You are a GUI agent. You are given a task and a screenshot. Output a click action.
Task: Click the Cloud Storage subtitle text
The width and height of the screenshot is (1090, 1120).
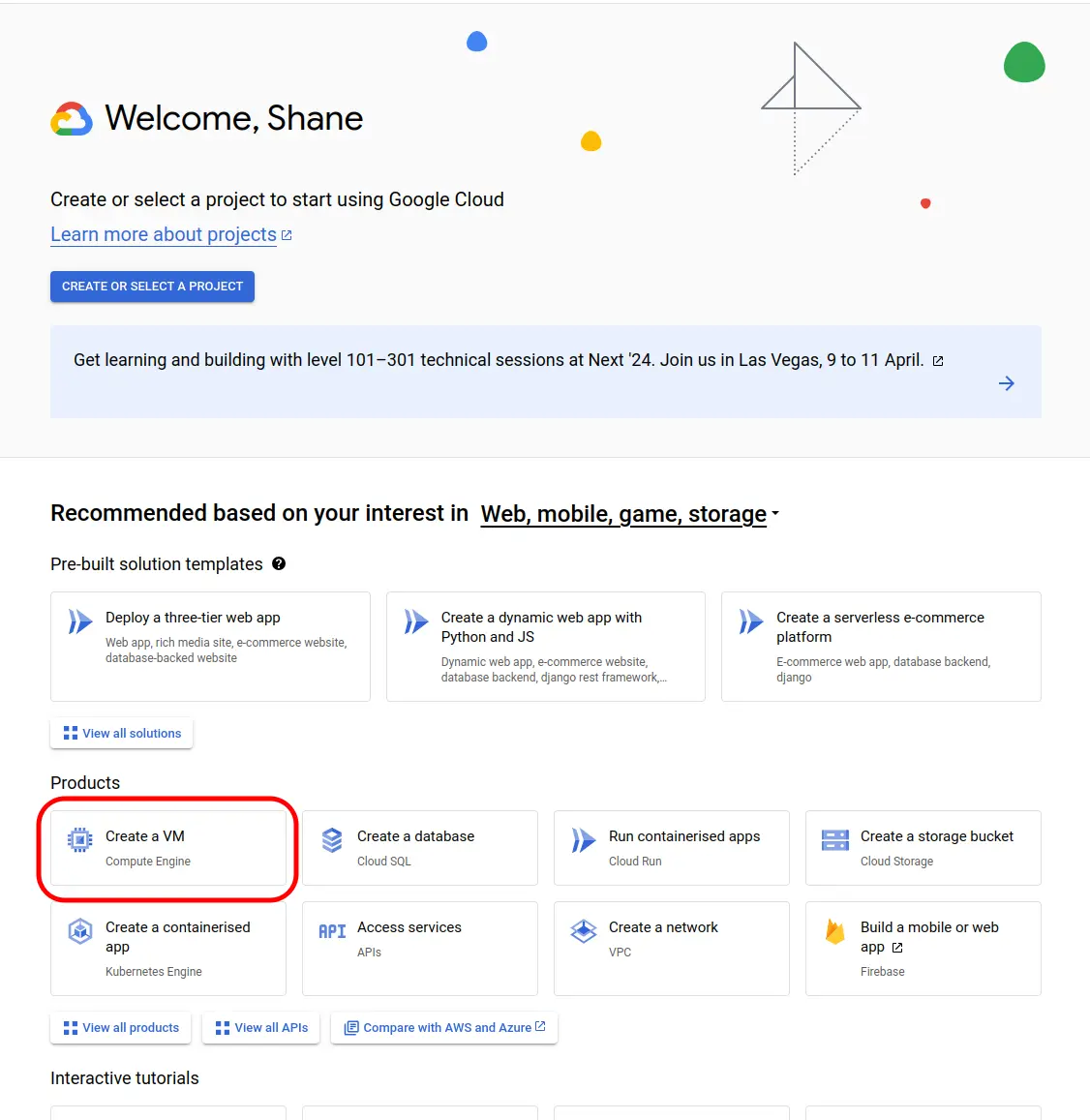pos(896,862)
